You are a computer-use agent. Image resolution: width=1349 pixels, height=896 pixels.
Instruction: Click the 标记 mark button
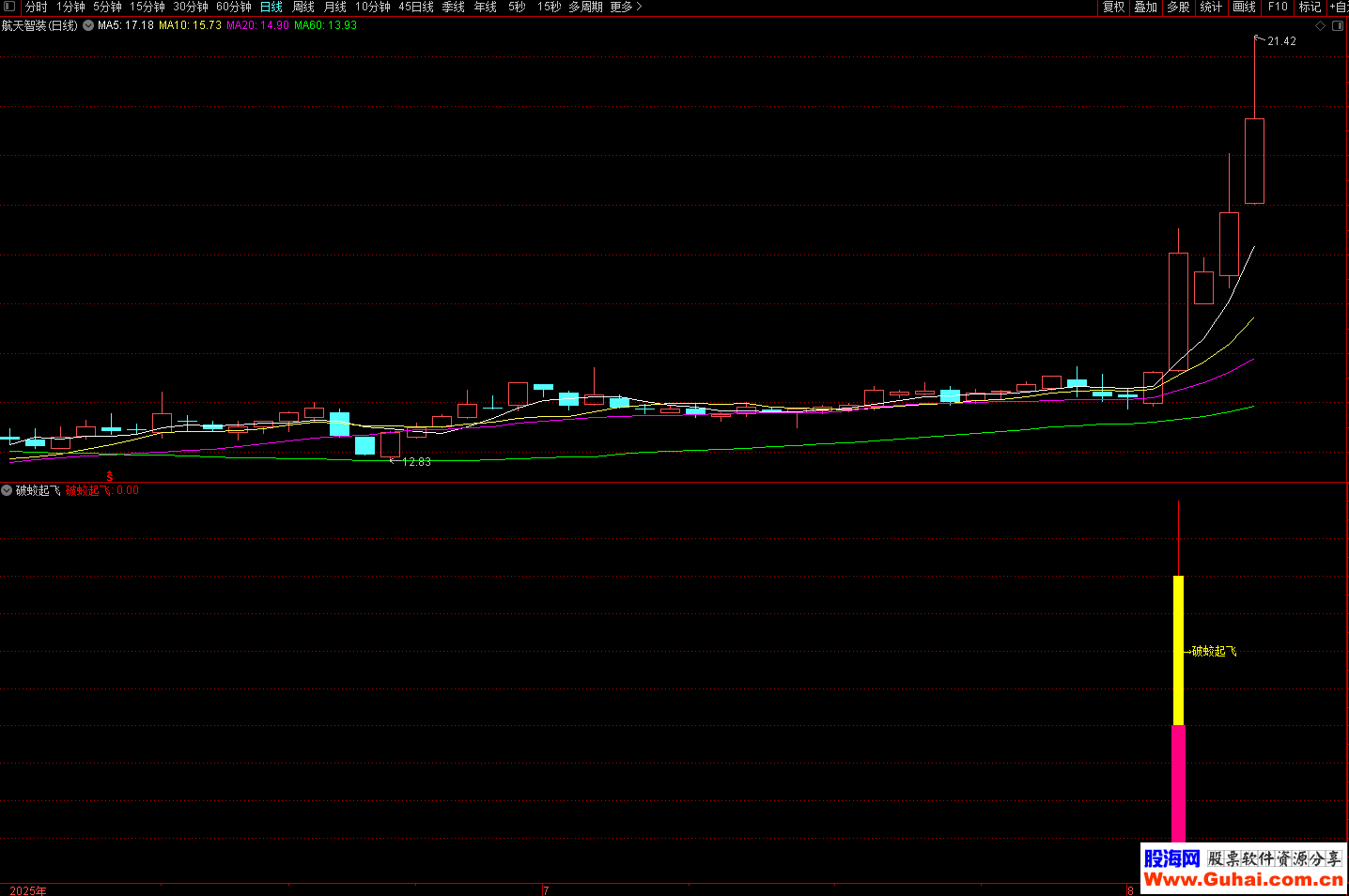(x=1310, y=7)
